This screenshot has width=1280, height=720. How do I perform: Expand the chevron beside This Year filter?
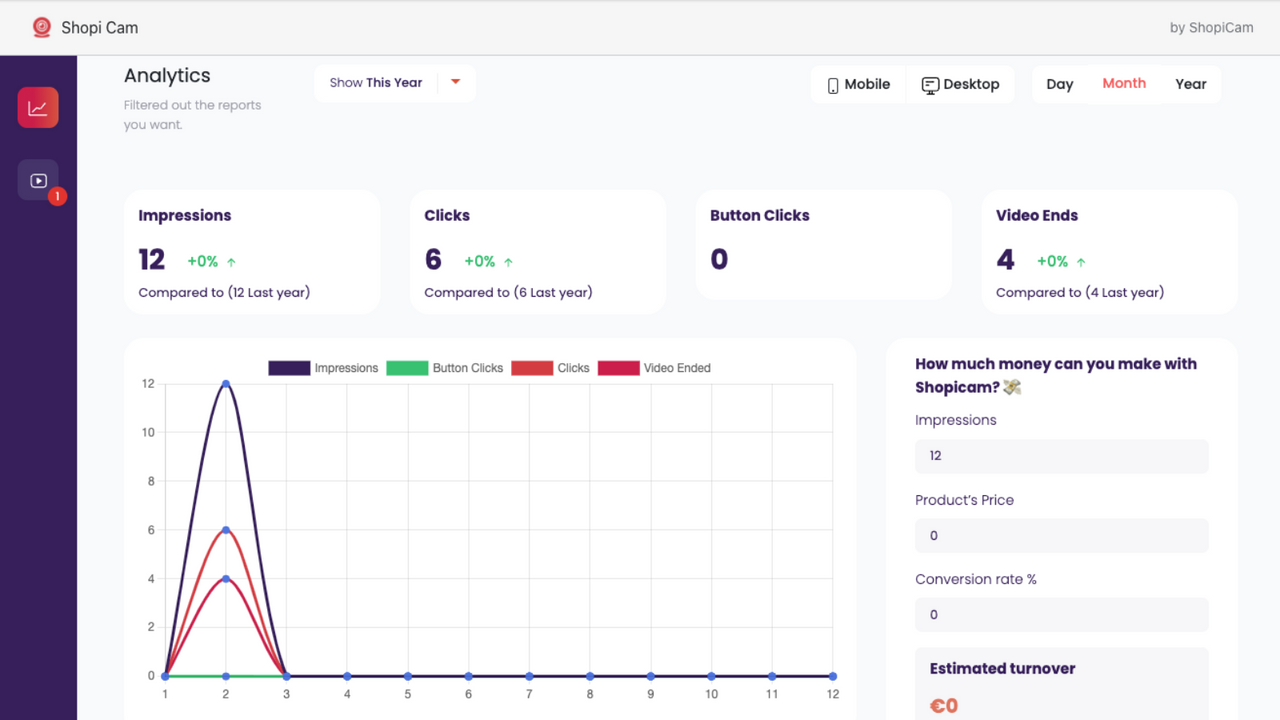click(456, 82)
